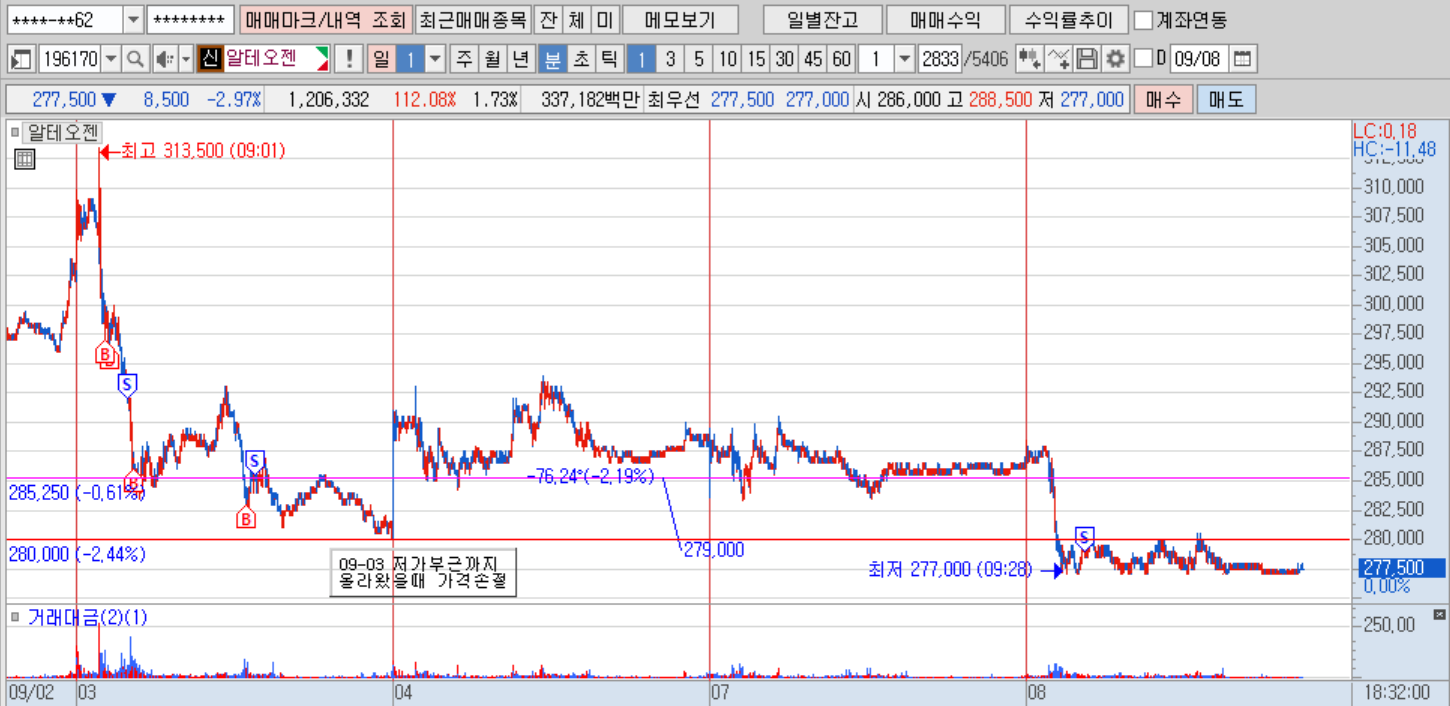Click the add line indicator icon
Screen dimensions: 1450x706
tap(1059, 59)
